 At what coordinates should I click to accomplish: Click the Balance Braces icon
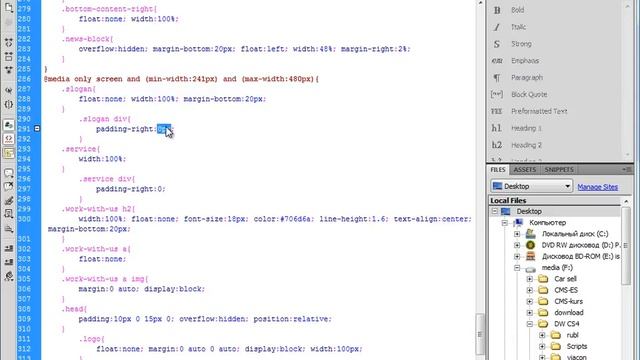point(9,104)
